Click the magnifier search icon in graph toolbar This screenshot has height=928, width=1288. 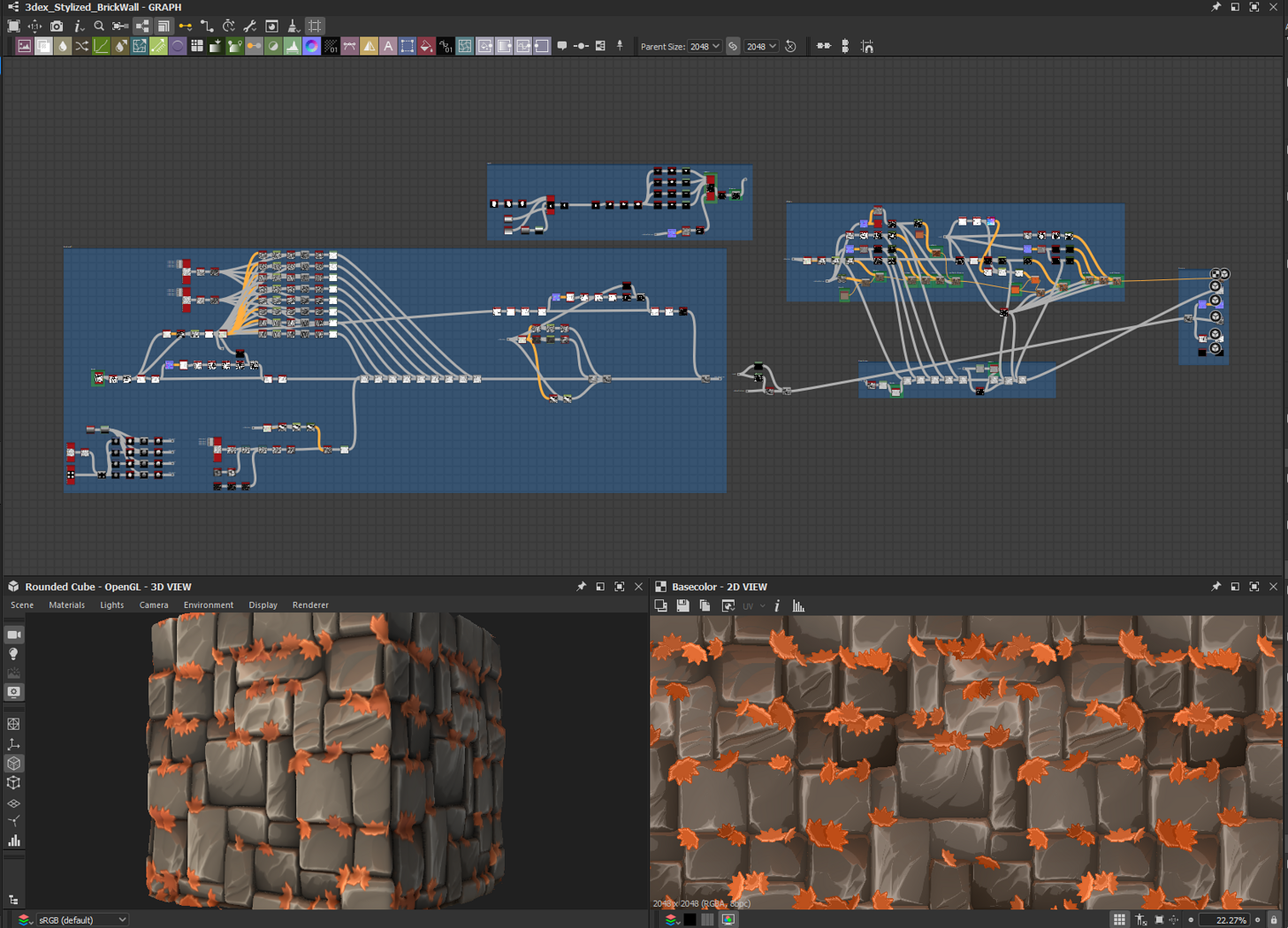tap(99, 27)
